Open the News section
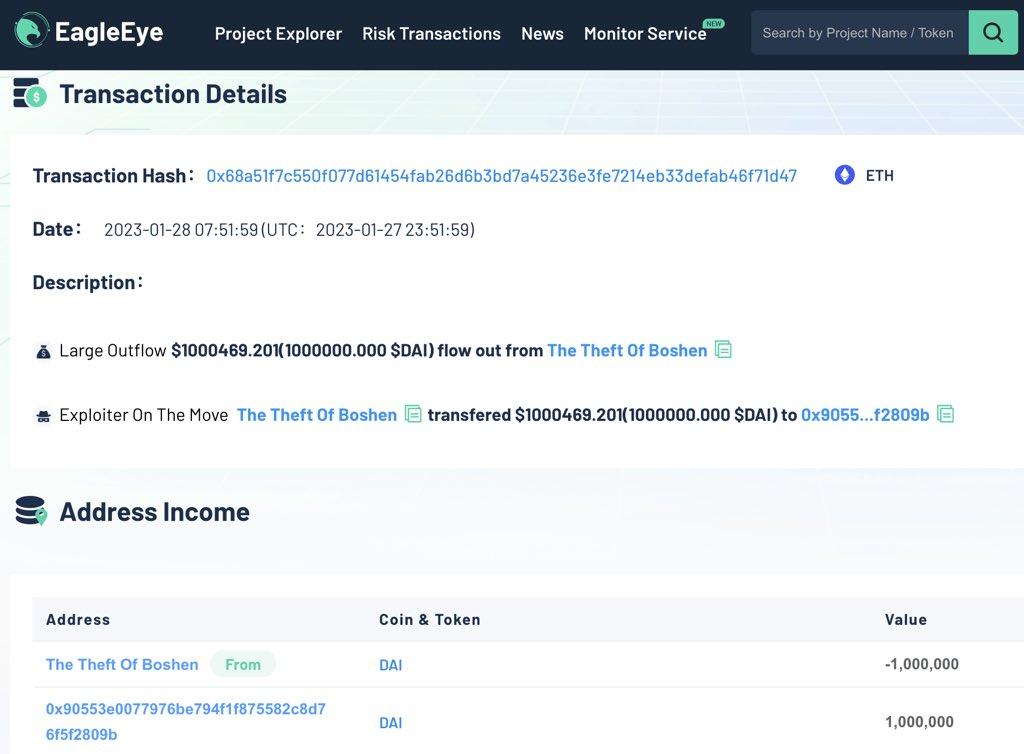The width and height of the screenshot is (1024, 754). click(x=542, y=33)
